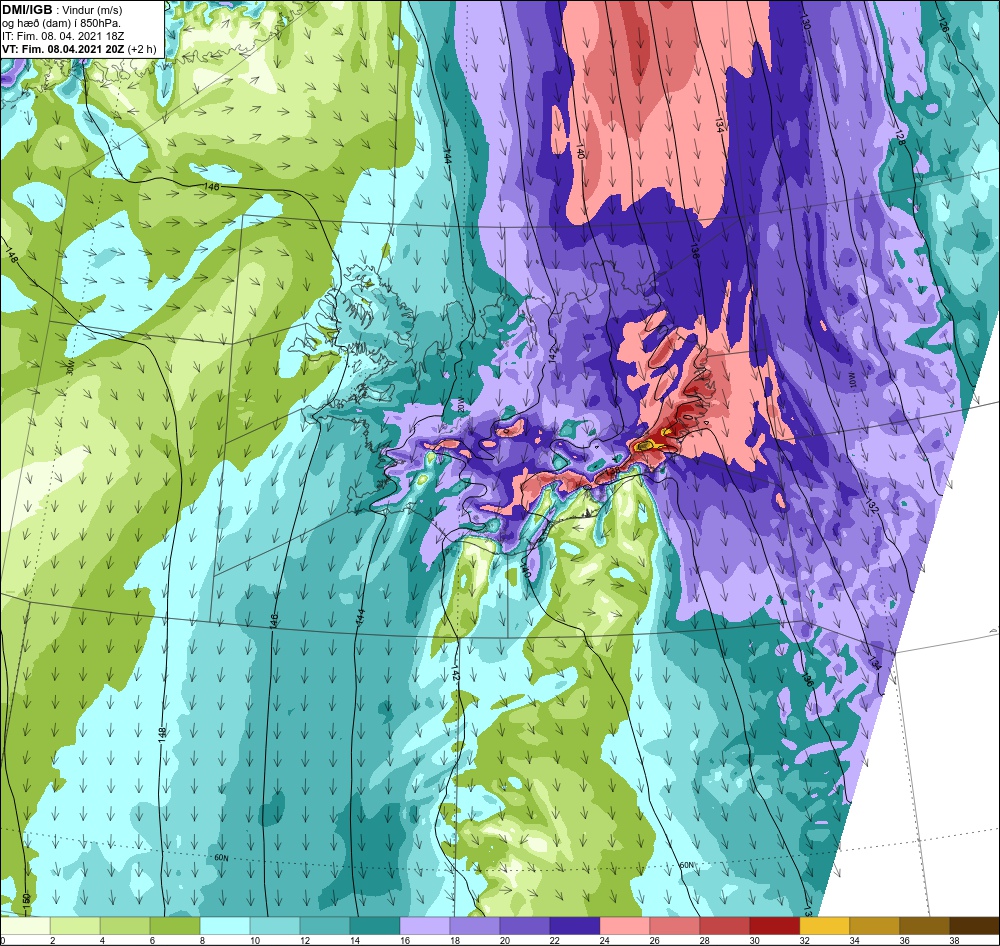Pick the 22–24 m/s indigo legend swatch
Image resolution: width=1000 pixels, height=946 pixels.
pyautogui.click(x=575, y=926)
